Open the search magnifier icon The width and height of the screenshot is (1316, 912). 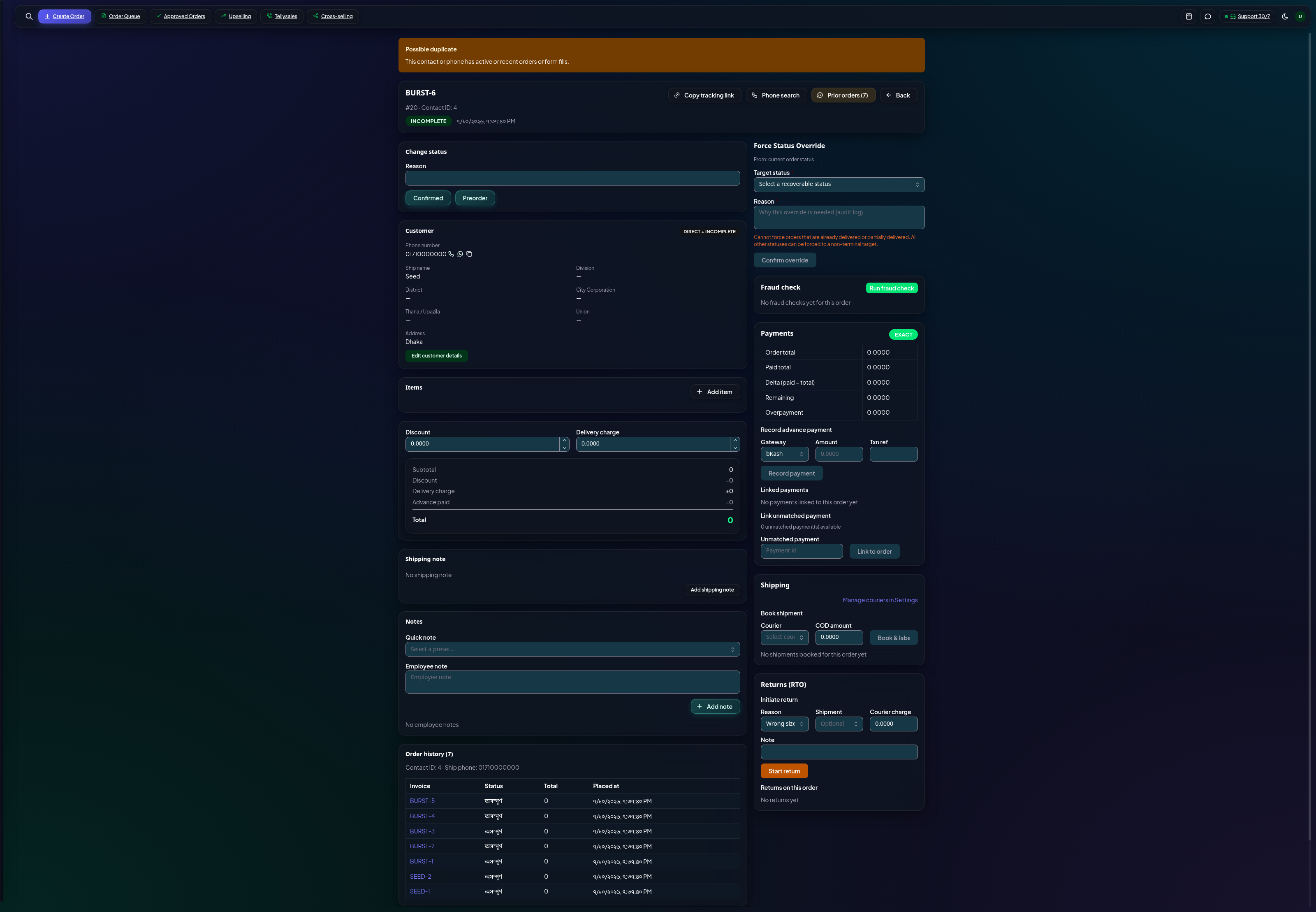coord(29,16)
